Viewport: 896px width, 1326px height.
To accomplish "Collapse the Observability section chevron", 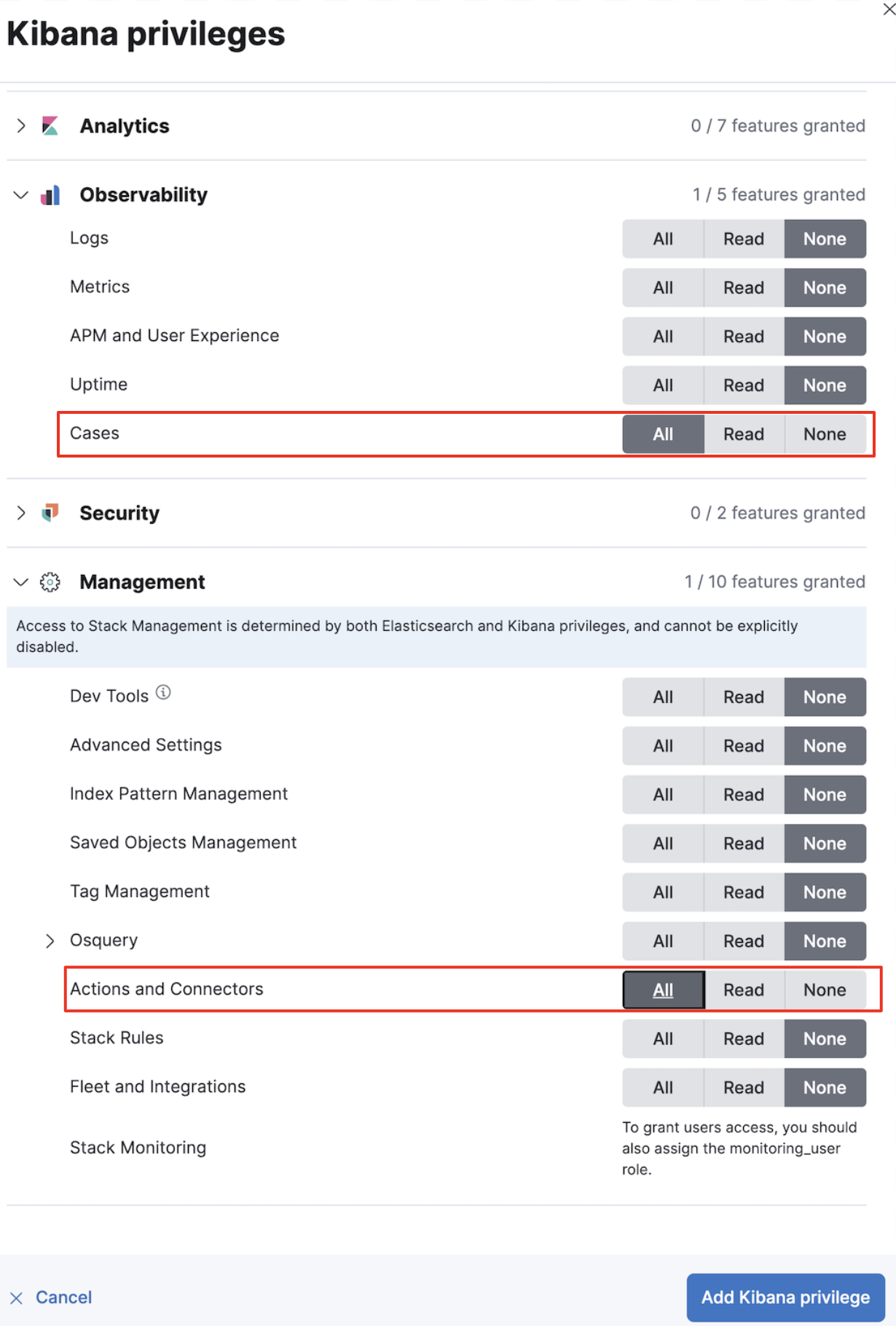I will pos(21,195).
